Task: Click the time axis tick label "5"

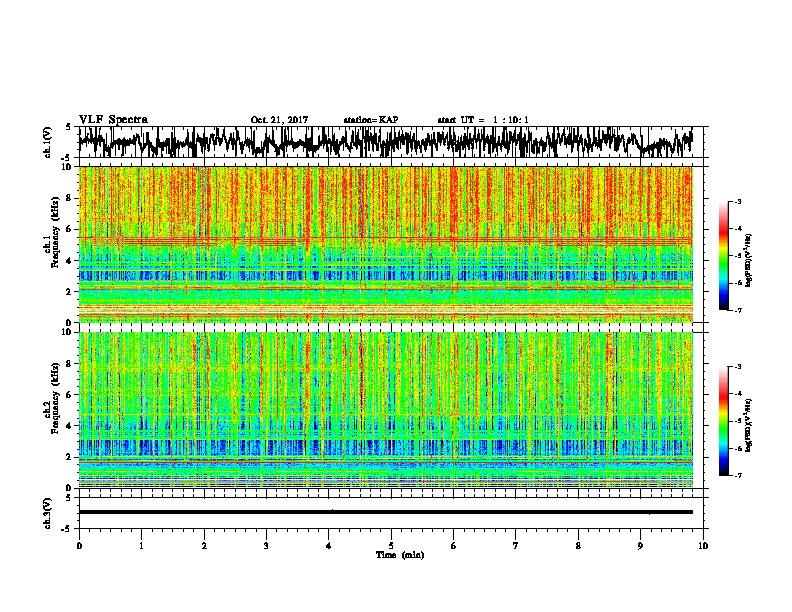Action: pyautogui.click(x=391, y=545)
